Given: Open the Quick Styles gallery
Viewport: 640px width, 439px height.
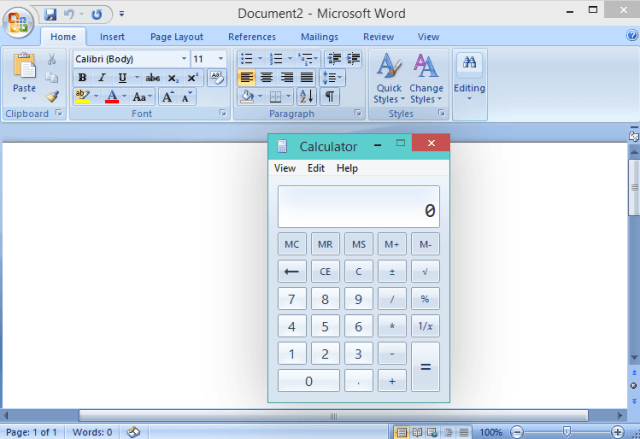Looking at the screenshot, I should click(x=389, y=78).
